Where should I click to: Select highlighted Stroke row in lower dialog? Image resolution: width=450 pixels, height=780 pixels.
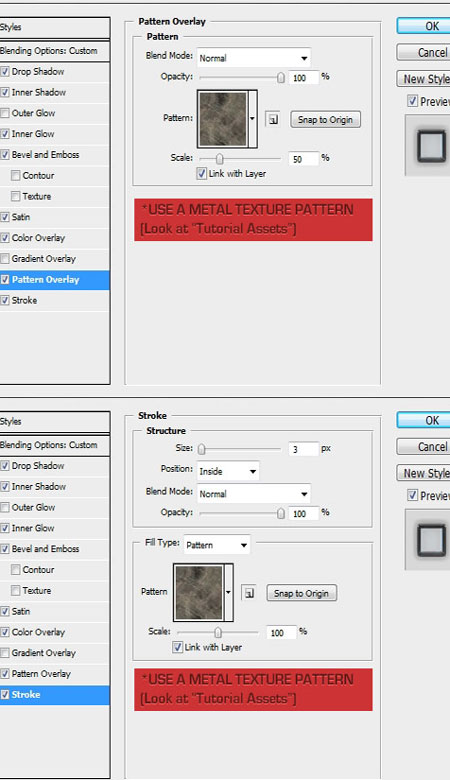pos(54,694)
